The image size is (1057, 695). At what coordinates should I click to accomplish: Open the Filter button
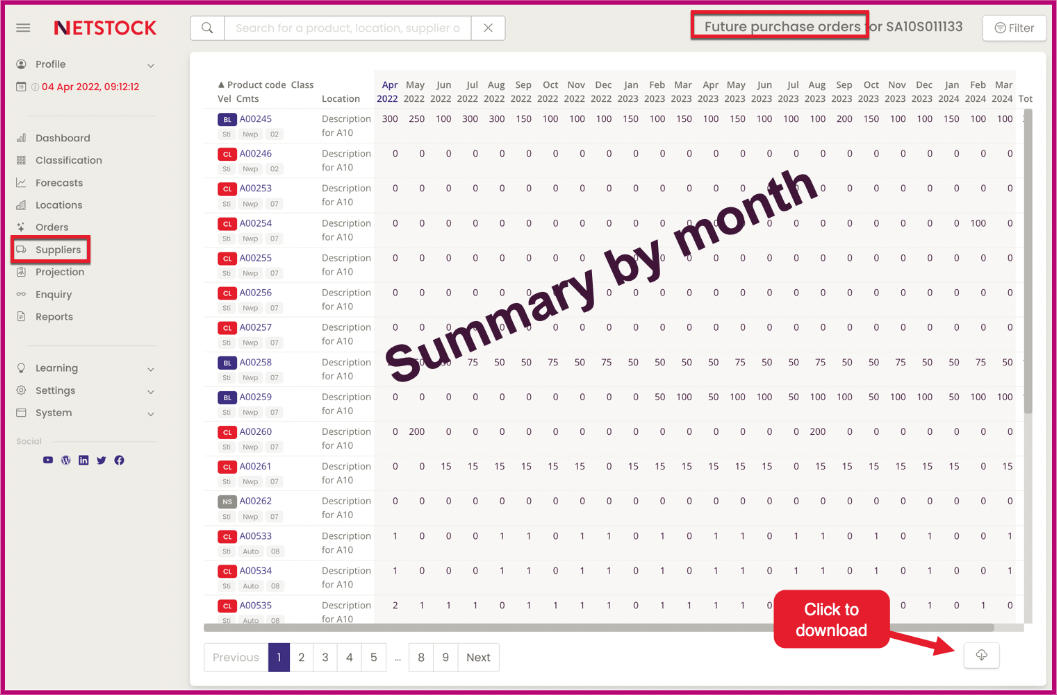1014,28
